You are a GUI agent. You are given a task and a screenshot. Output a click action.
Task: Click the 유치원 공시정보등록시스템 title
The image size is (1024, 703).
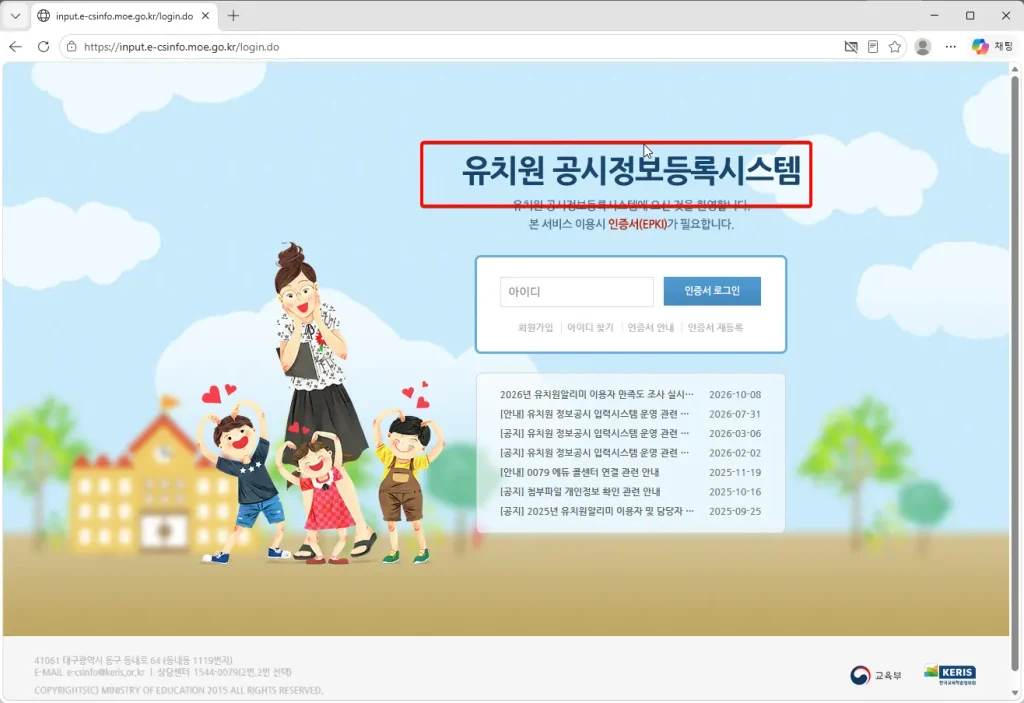[631, 171]
